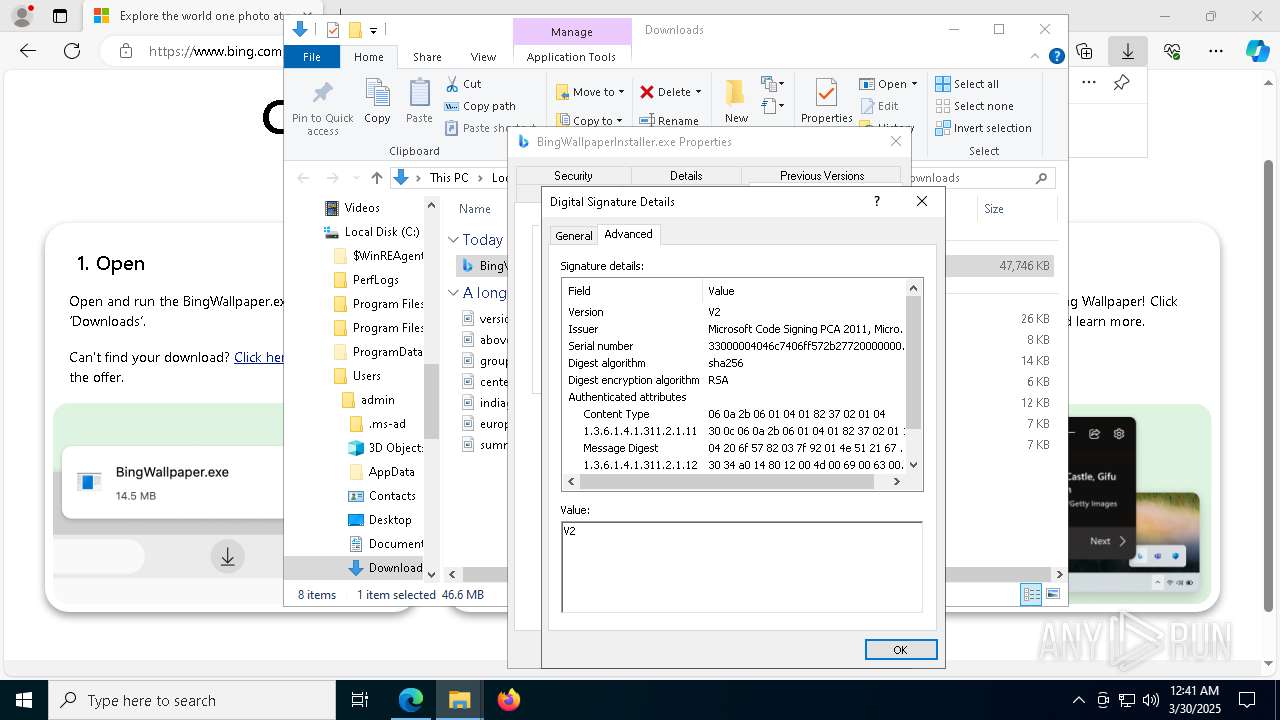This screenshot has width=1280, height=720.
Task: Click Invert selection in ribbon
Action: point(983,128)
